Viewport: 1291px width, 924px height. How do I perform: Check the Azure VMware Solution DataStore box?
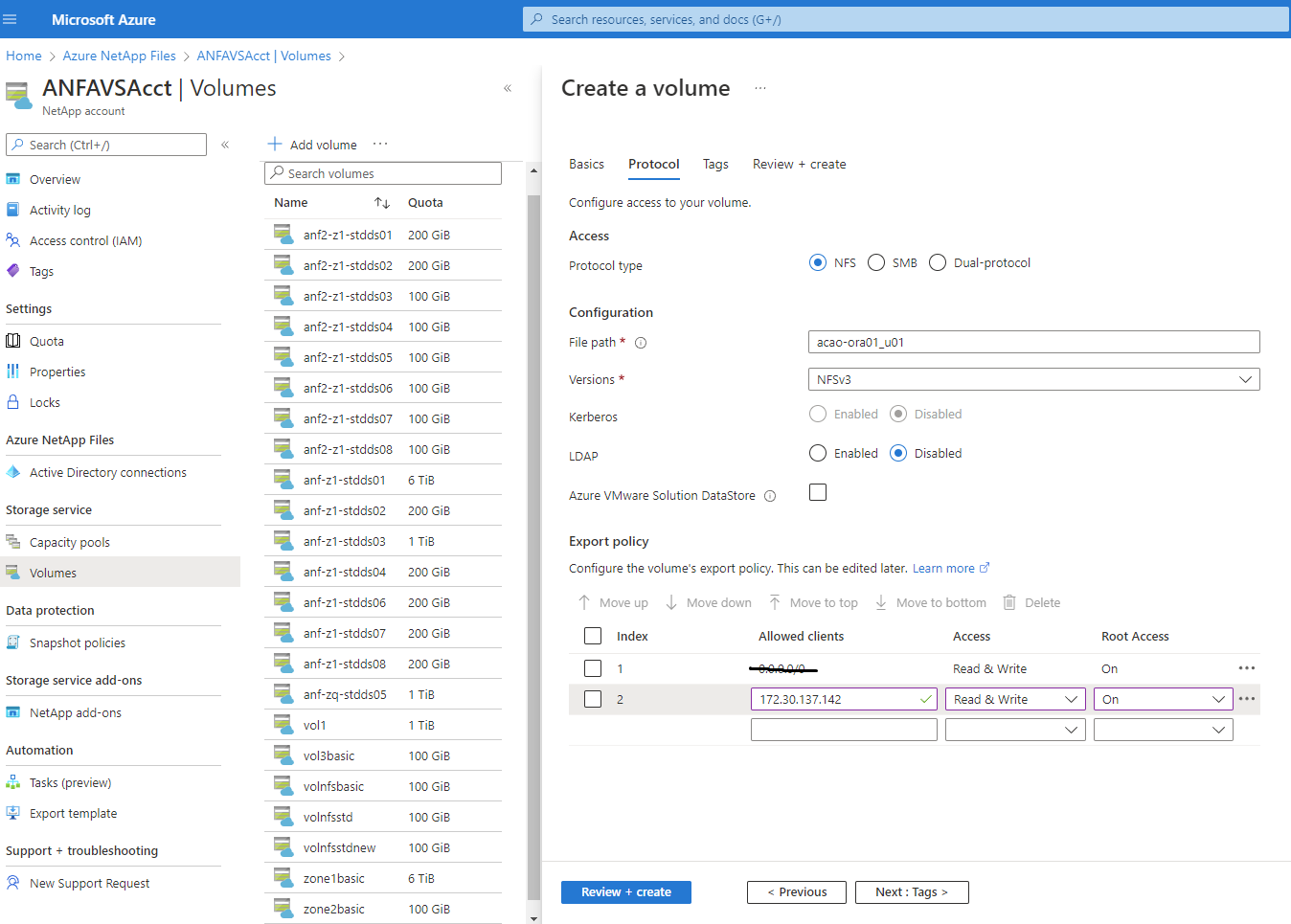818,492
